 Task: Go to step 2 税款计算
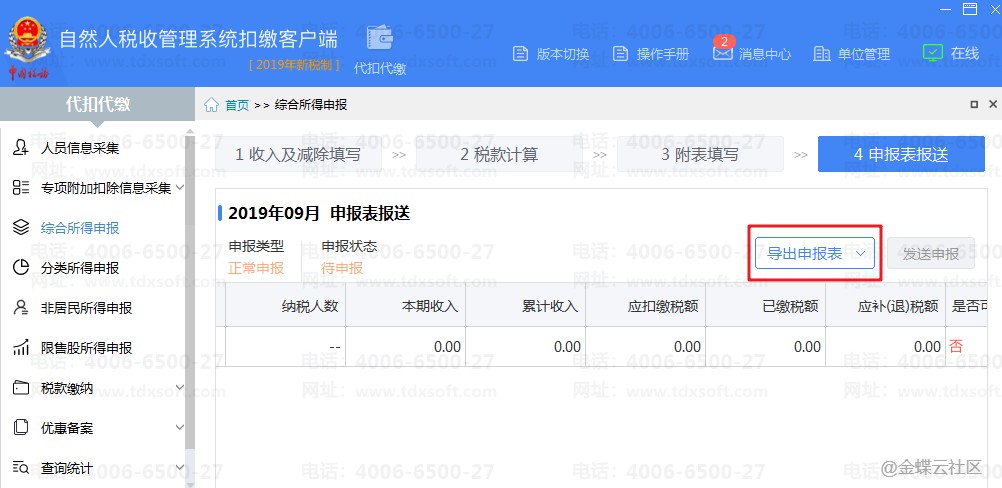pos(498,155)
